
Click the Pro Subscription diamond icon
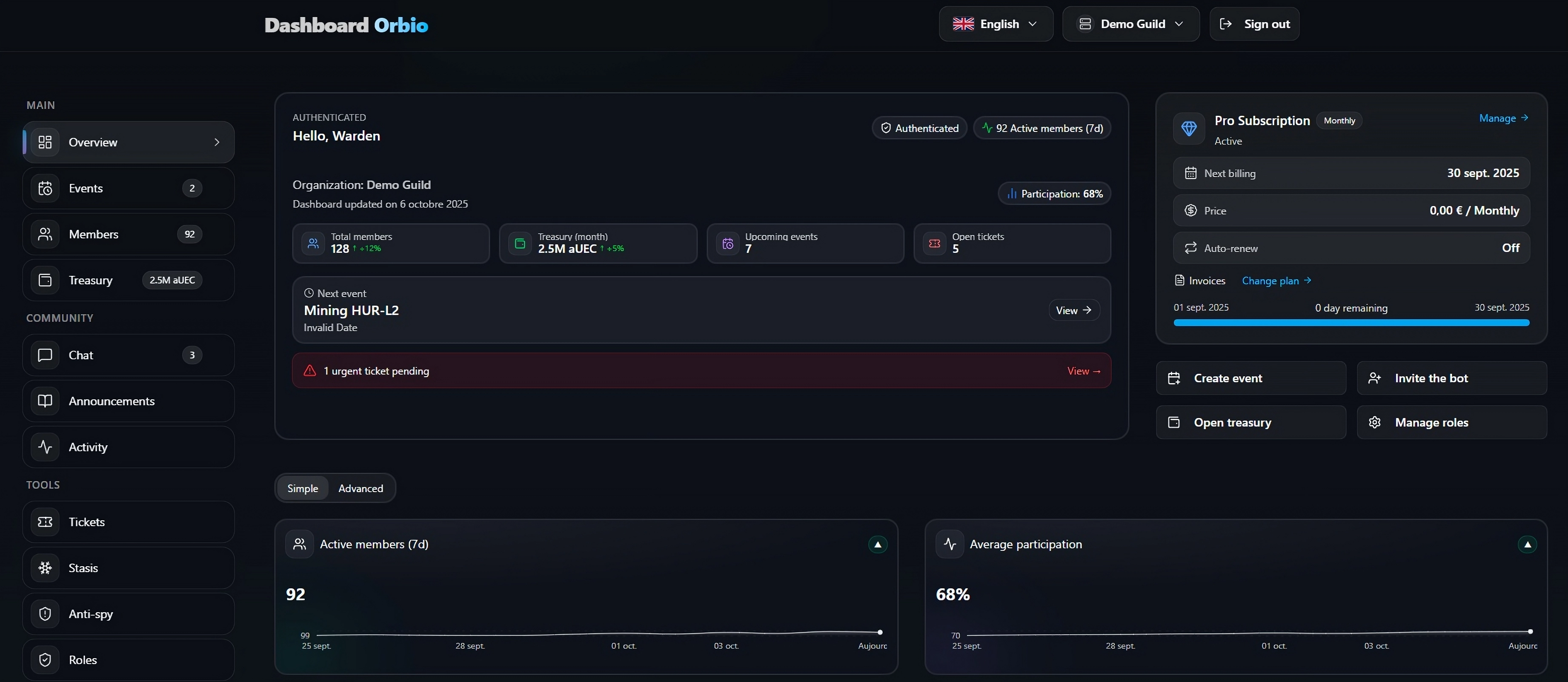1189,129
